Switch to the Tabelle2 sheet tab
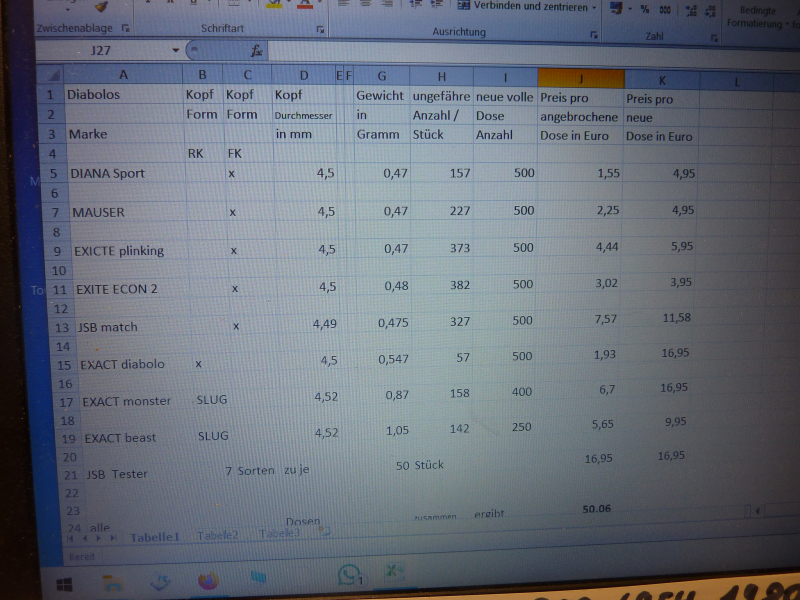The height and width of the screenshot is (600, 800). point(218,535)
